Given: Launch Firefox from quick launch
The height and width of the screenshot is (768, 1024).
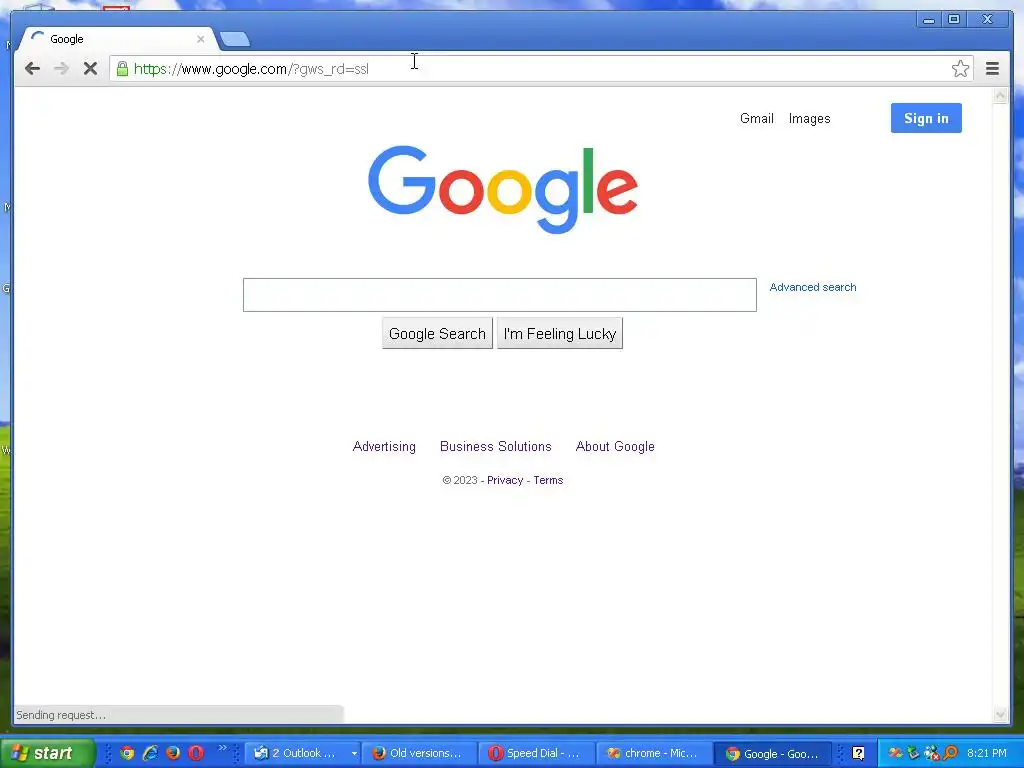Looking at the screenshot, I should tap(173, 753).
